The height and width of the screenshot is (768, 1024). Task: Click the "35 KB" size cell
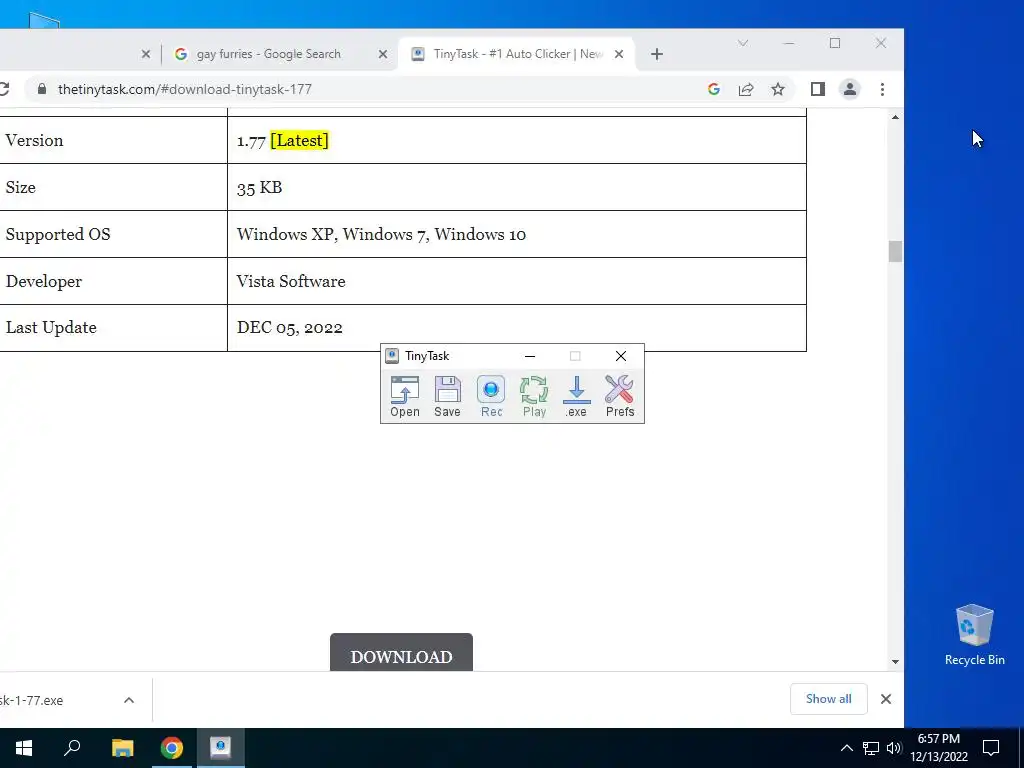click(517, 187)
